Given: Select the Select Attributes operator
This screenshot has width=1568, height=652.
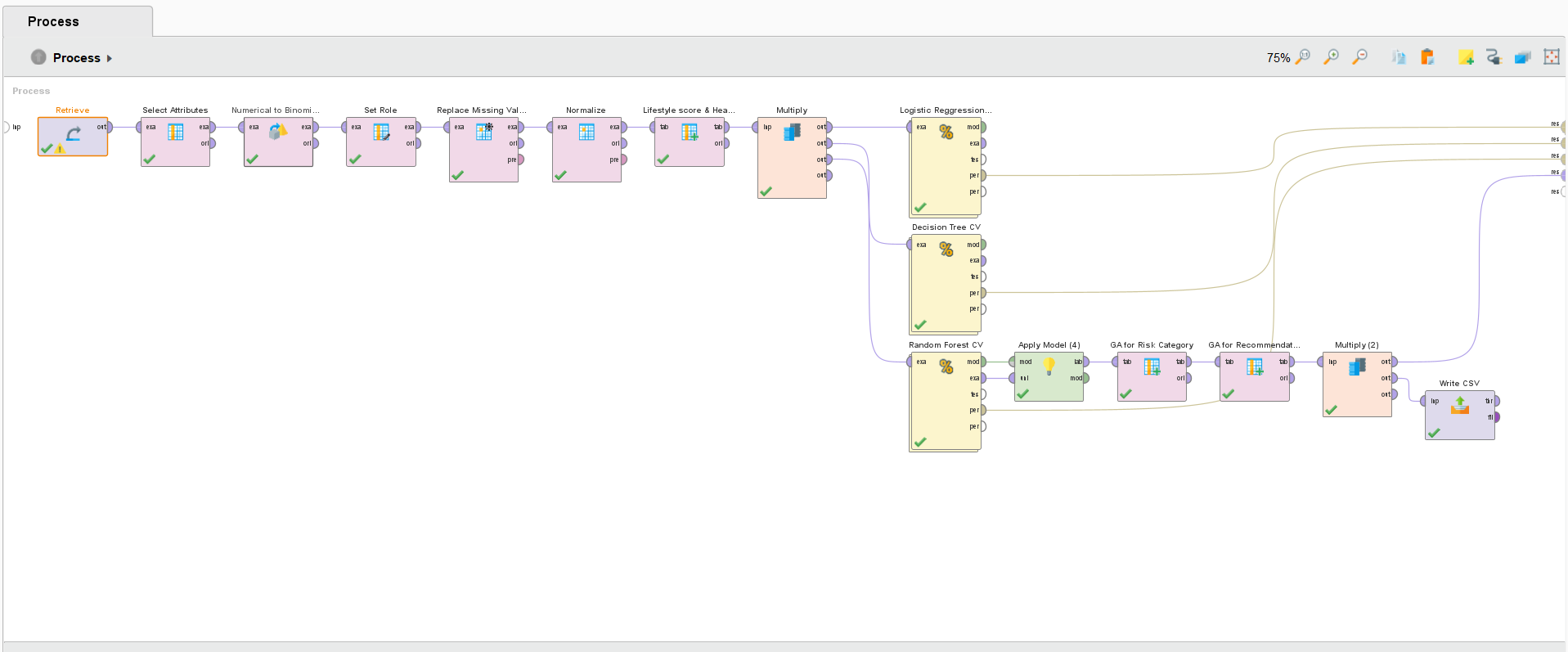Looking at the screenshot, I should pos(175,142).
